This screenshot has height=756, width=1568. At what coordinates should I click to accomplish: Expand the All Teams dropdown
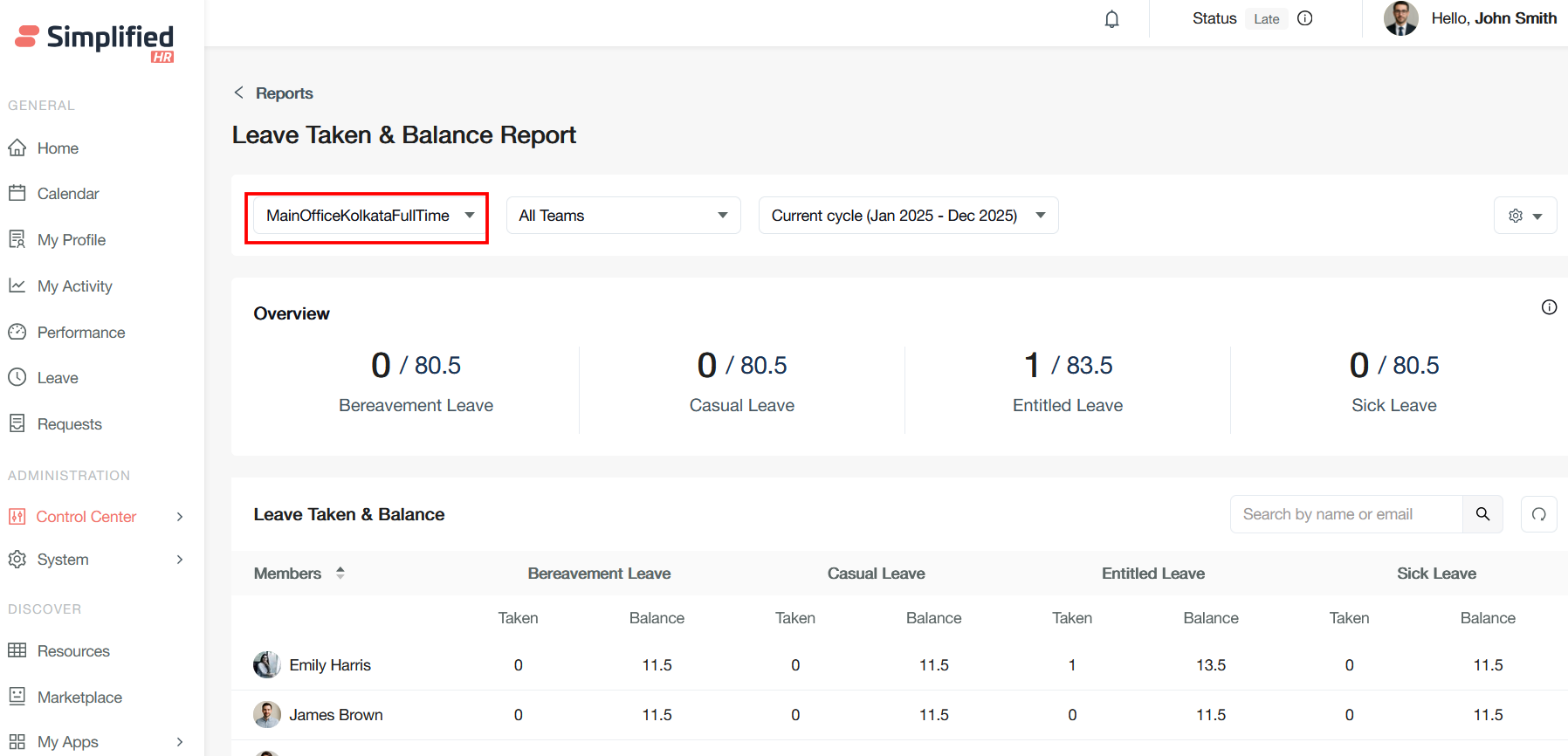tap(623, 216)
